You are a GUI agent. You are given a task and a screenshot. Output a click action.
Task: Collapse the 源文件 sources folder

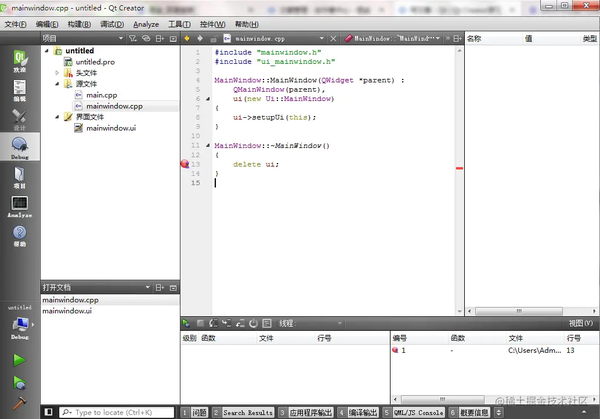pyautogui.click(x=58, y=84)
